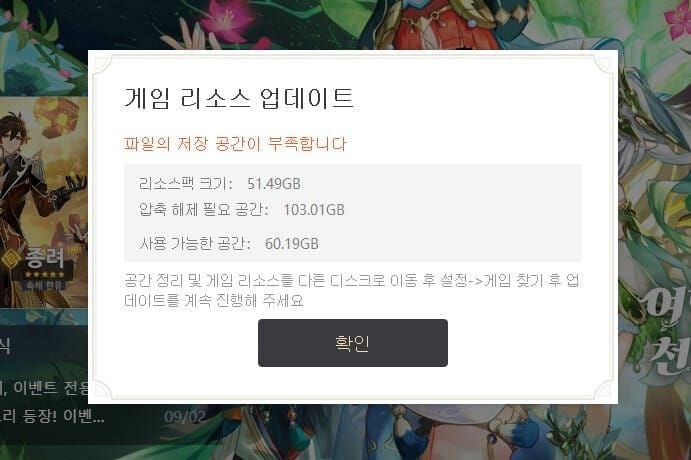
Task: Select the five-star rating under 종려
Action: [45, 275]
